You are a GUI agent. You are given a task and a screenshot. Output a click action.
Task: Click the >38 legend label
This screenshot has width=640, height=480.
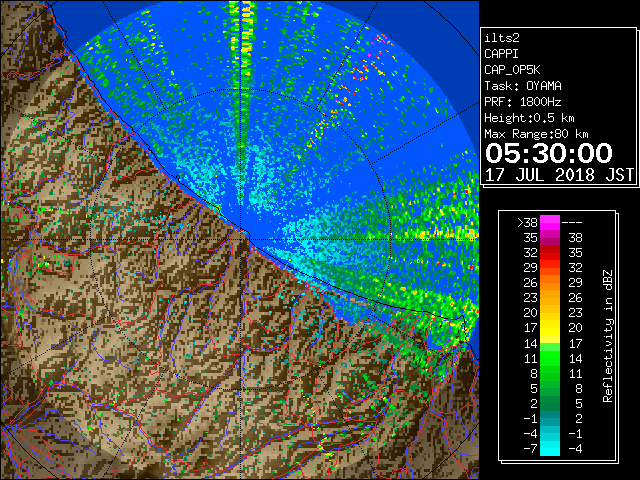(x=527, y=222)
